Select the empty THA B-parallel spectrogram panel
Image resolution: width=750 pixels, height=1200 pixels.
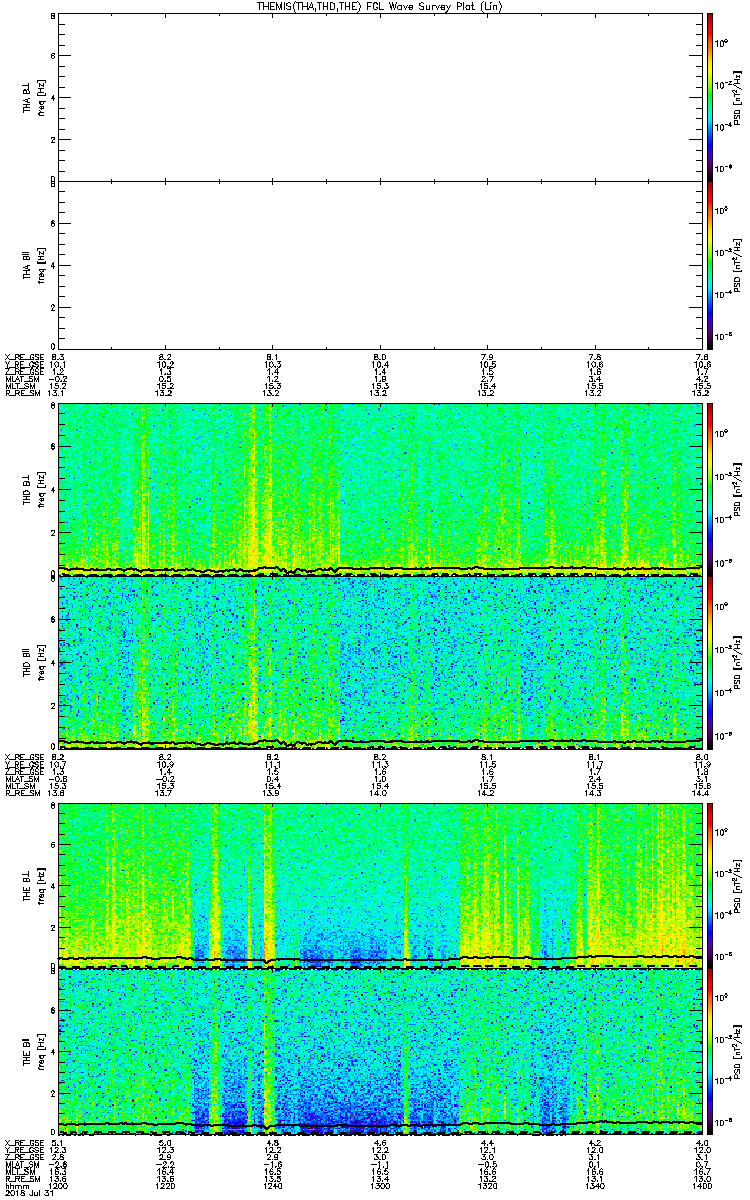380,265
